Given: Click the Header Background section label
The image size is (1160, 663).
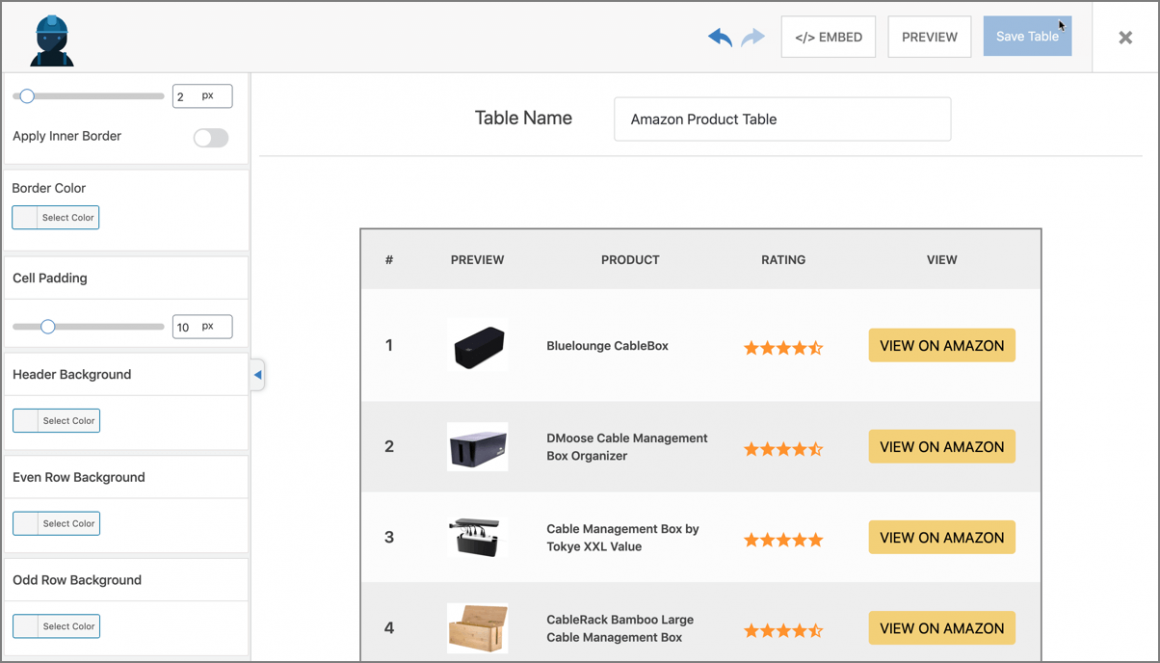Looking at the screenshot, I should click(x=72, y=374).
